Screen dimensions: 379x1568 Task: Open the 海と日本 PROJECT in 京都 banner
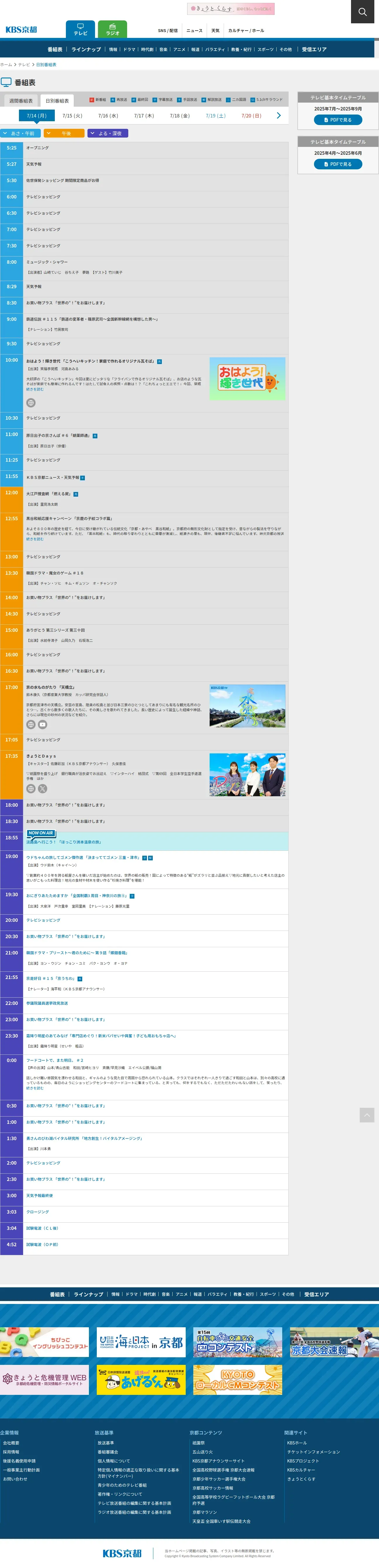(141, 1343)
